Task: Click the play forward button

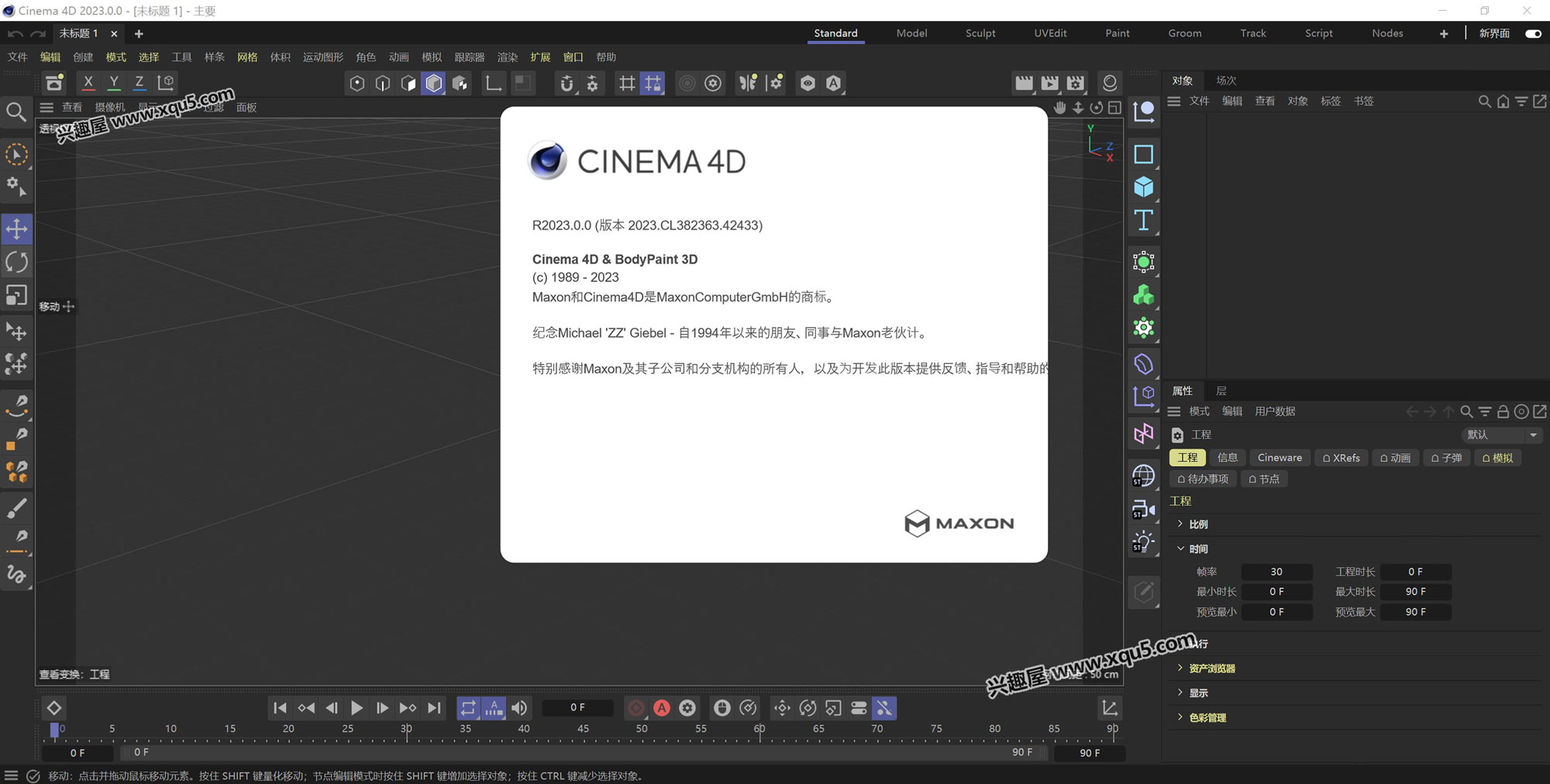Action: (356, 708)
